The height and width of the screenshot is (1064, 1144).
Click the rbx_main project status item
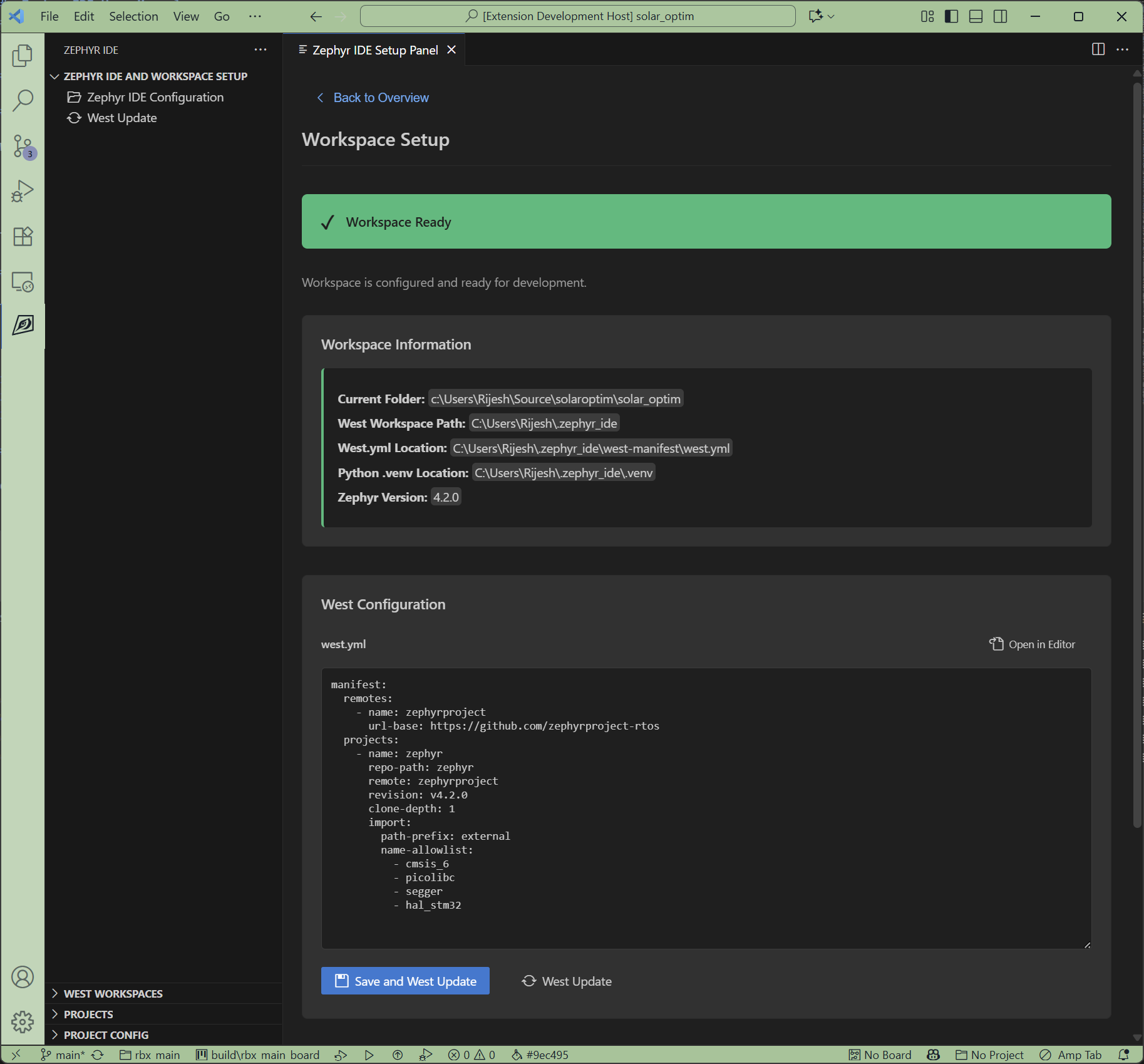pyautogui.click(x=150, y=1055)
